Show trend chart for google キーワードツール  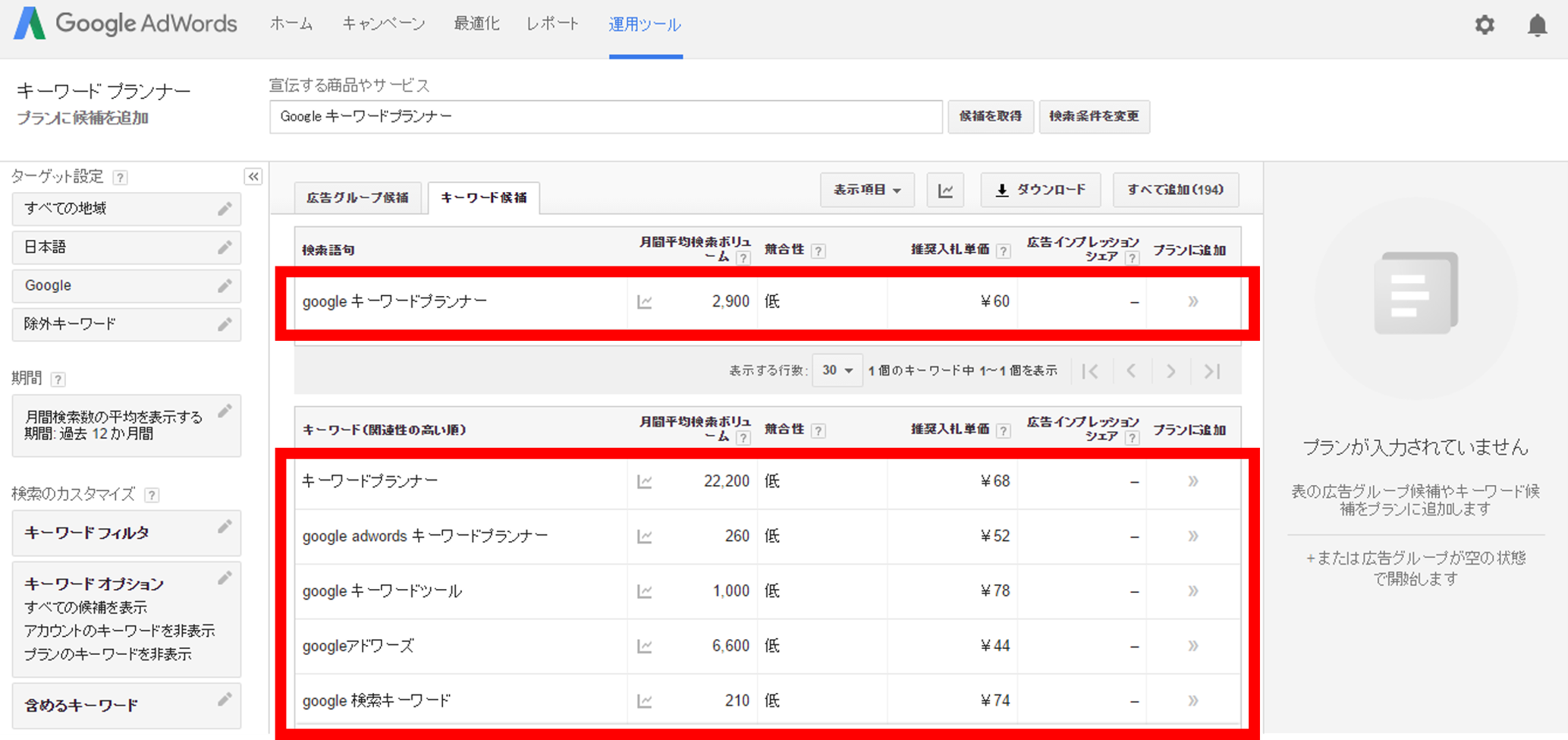click(x=645, y=591)
